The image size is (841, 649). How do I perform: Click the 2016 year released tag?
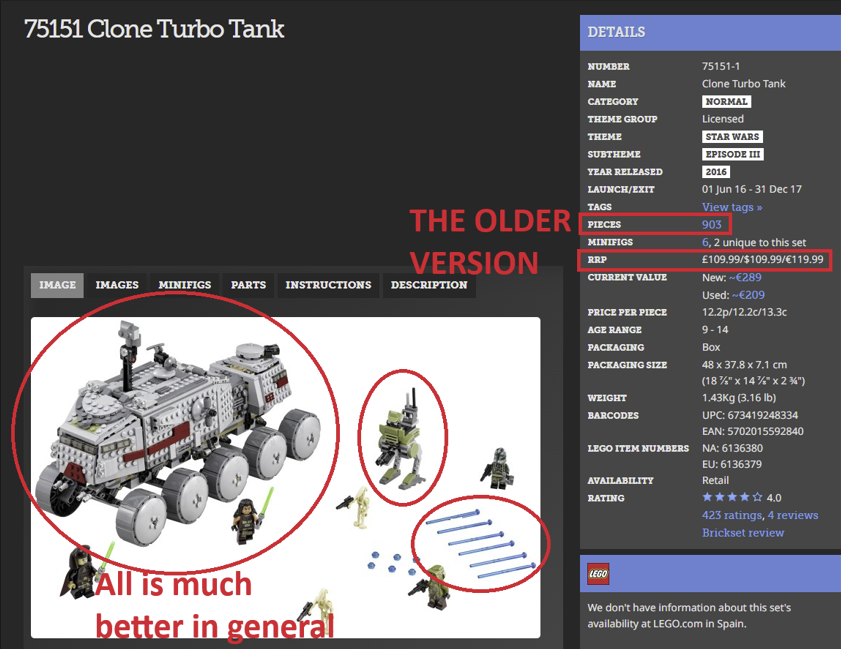[x=716, y=172]
